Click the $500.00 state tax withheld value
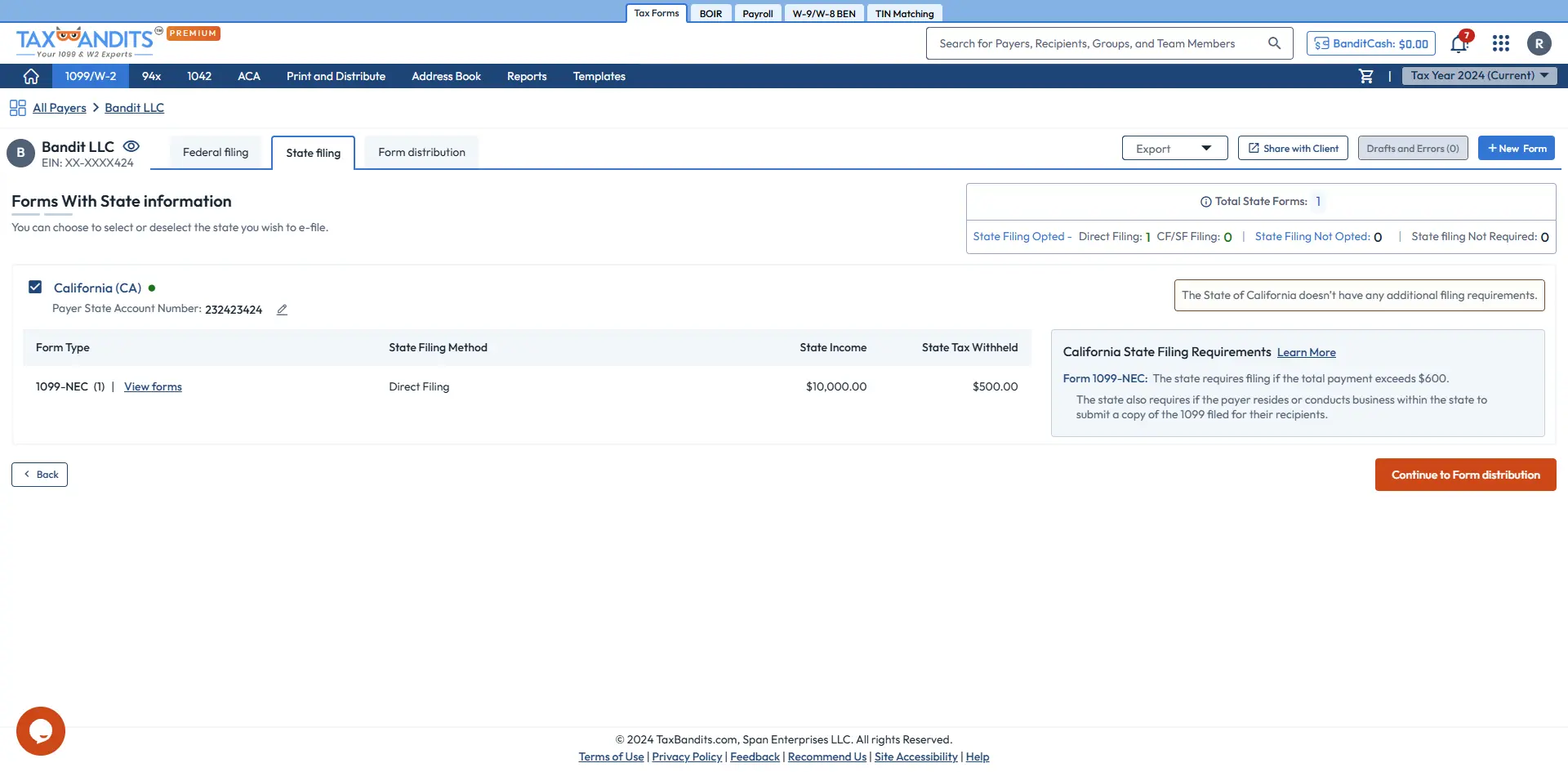This screenshot has height=772, width=1568. 995,387
